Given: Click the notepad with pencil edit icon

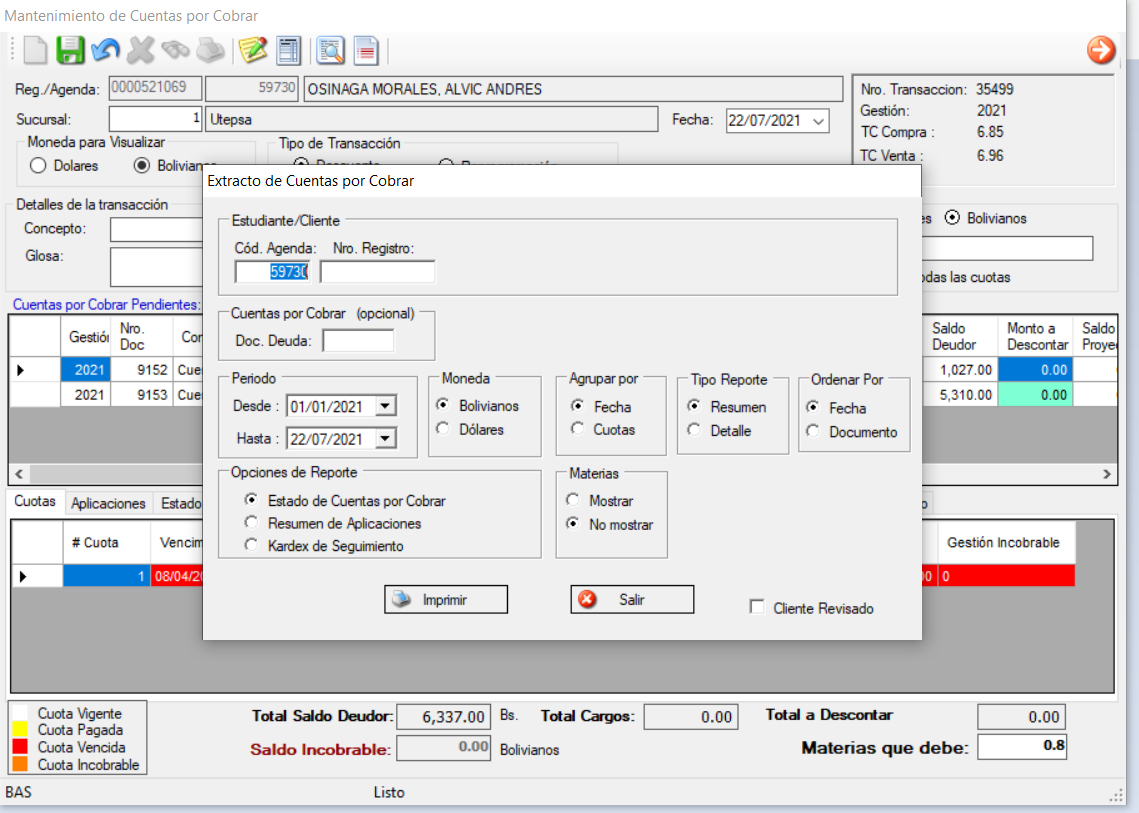Looking at the screenshot, I should point(253,50).
